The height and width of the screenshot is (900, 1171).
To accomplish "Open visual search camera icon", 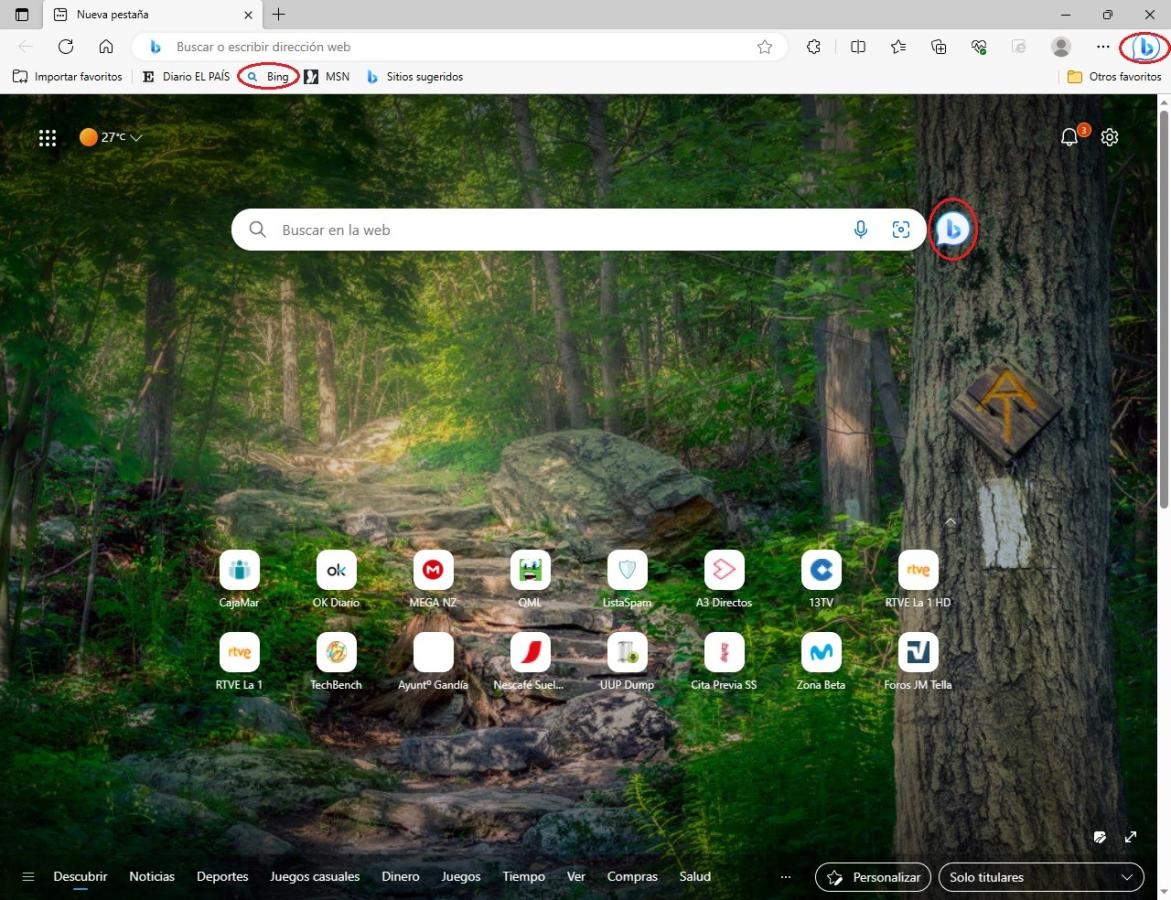I will point(901,230).
